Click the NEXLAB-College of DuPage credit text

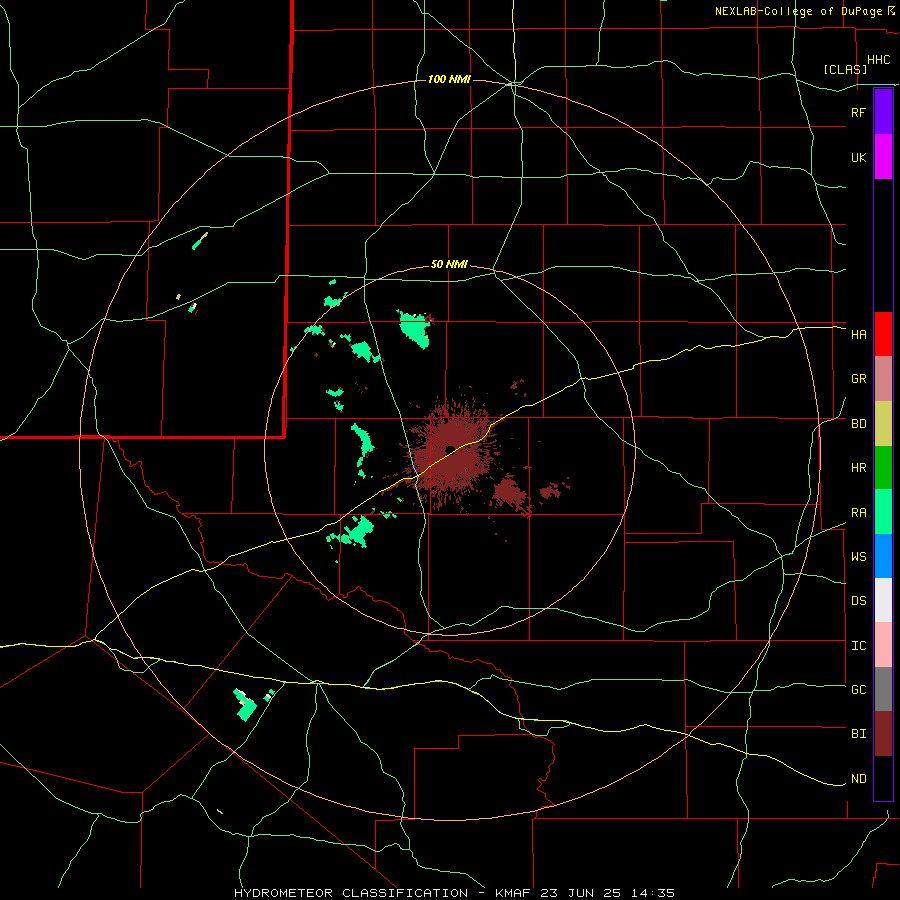(799, 11)
